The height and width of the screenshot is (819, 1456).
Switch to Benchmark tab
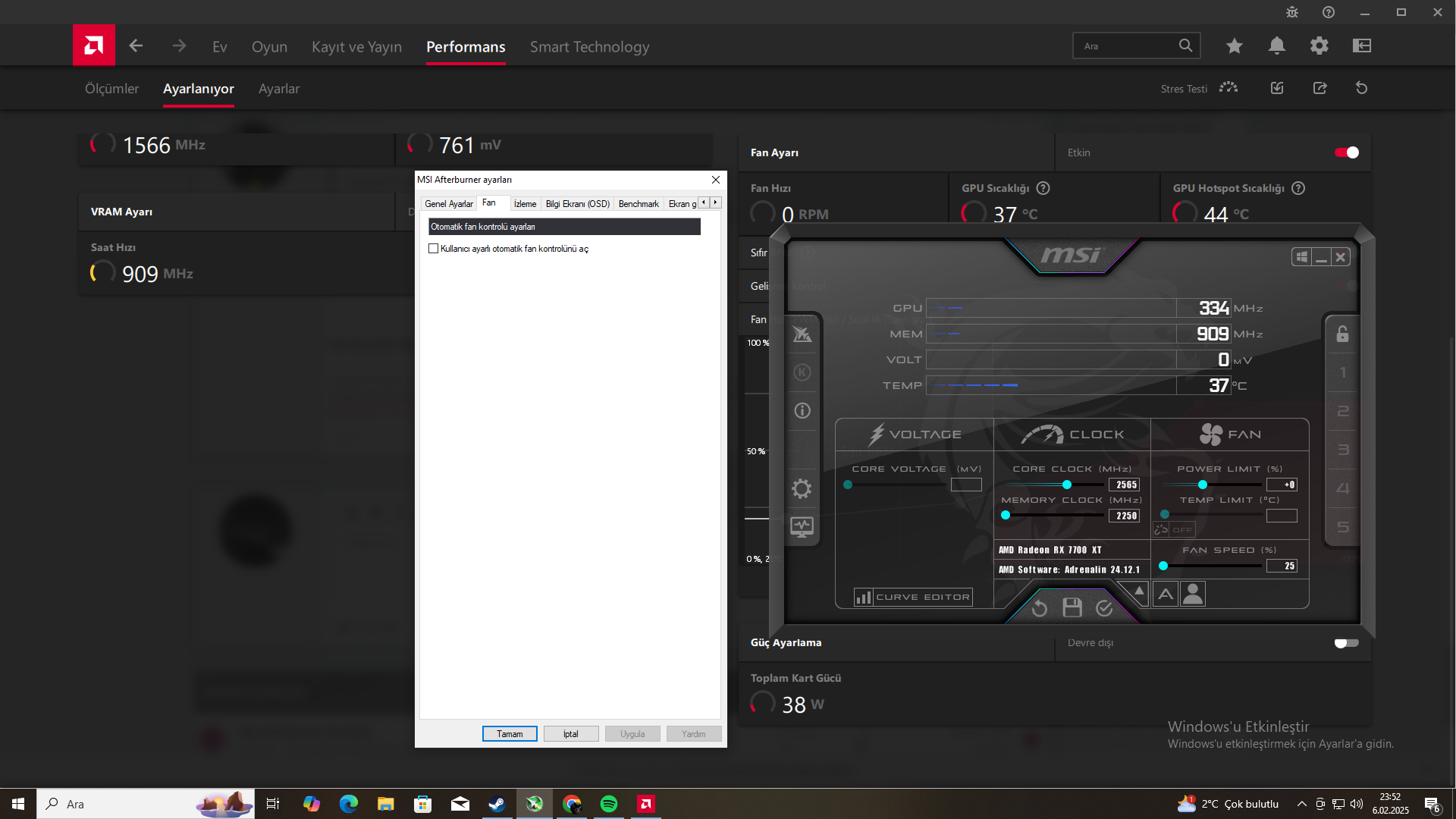click(639, 204)
